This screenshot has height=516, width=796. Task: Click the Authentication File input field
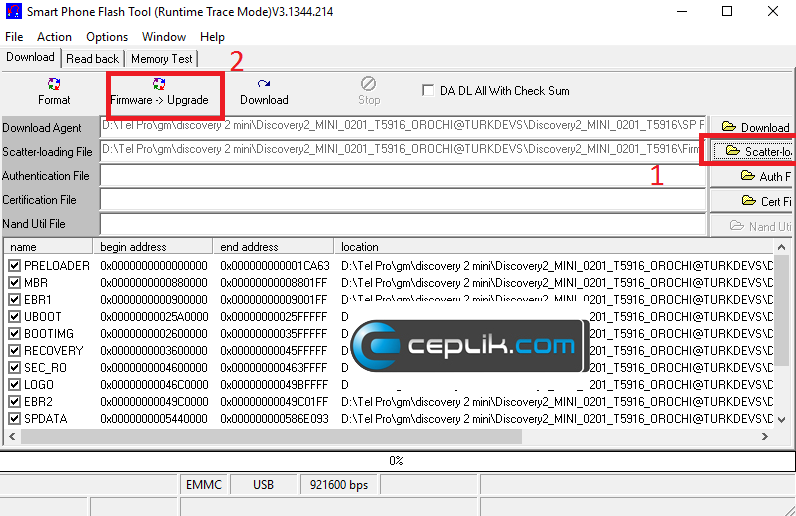pyautogui.click(x=403, y=176)
